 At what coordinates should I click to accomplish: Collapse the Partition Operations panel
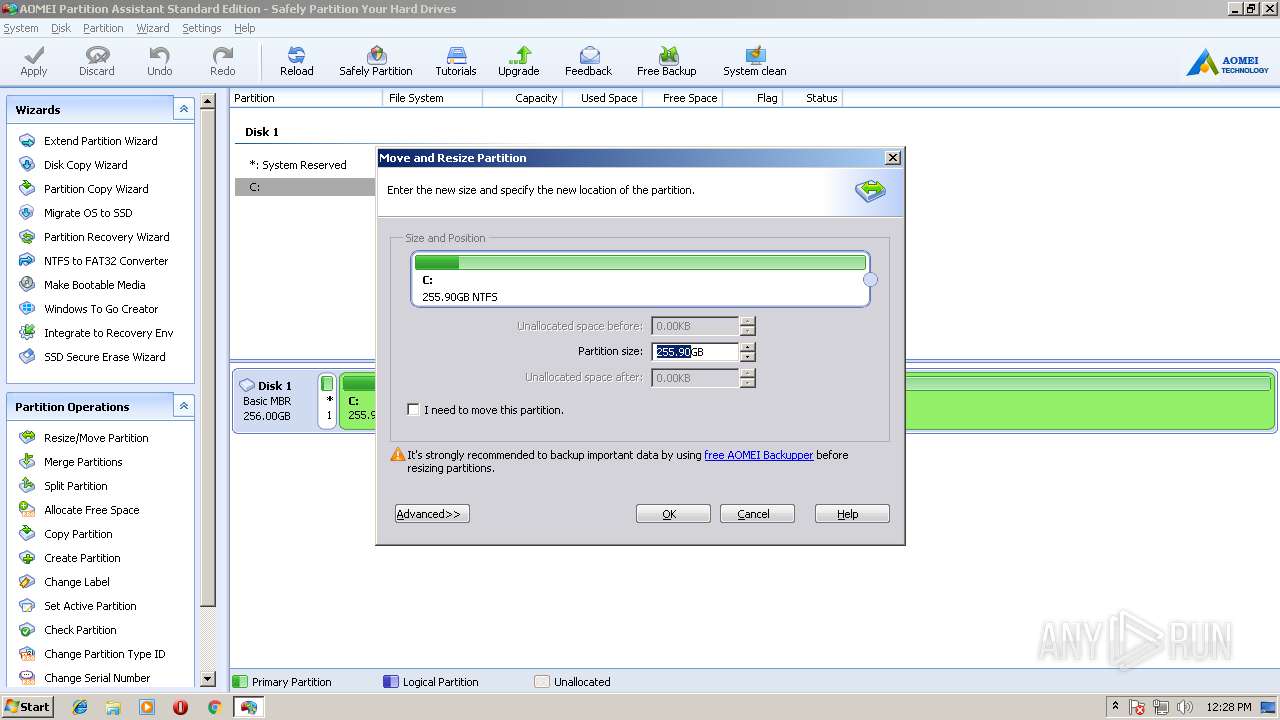[183, 406]
